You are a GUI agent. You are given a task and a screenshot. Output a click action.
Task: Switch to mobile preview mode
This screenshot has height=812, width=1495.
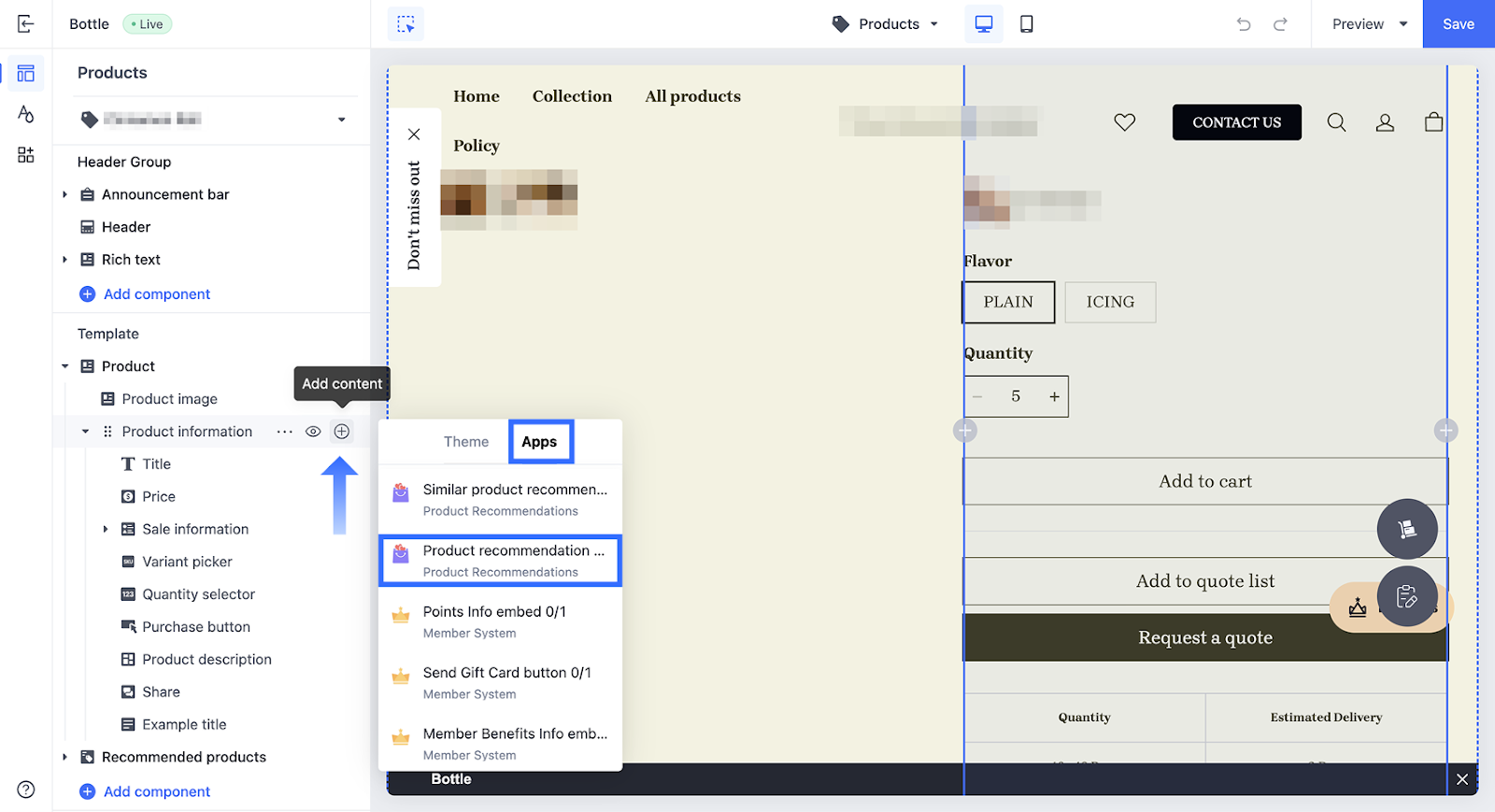1026,24
